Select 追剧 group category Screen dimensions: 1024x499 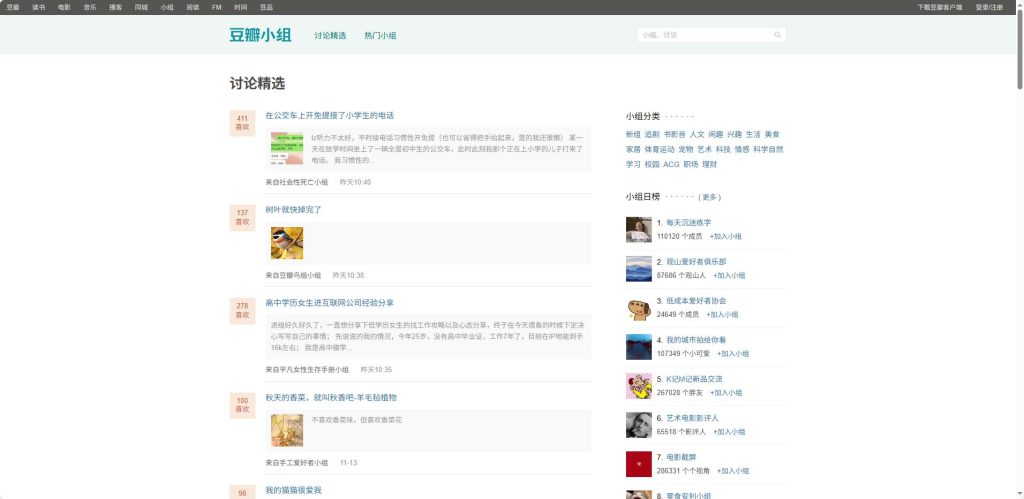(652, 135)
